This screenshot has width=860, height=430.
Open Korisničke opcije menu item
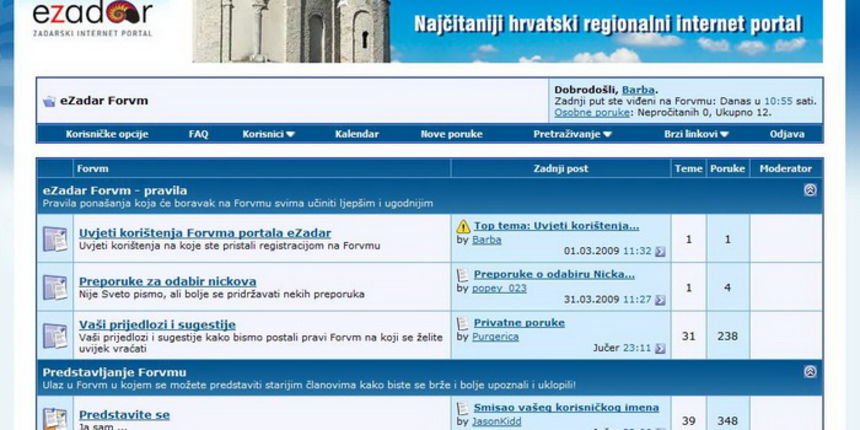pos(107,134)
